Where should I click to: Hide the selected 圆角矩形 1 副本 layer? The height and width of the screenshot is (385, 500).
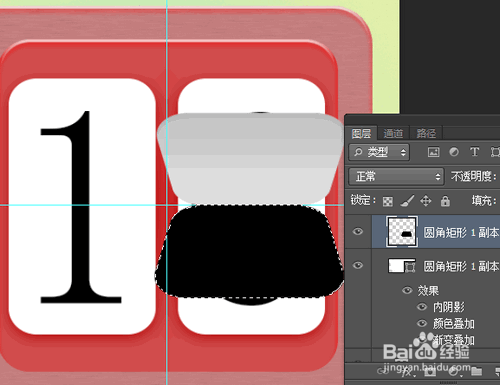tap(358, 231)
